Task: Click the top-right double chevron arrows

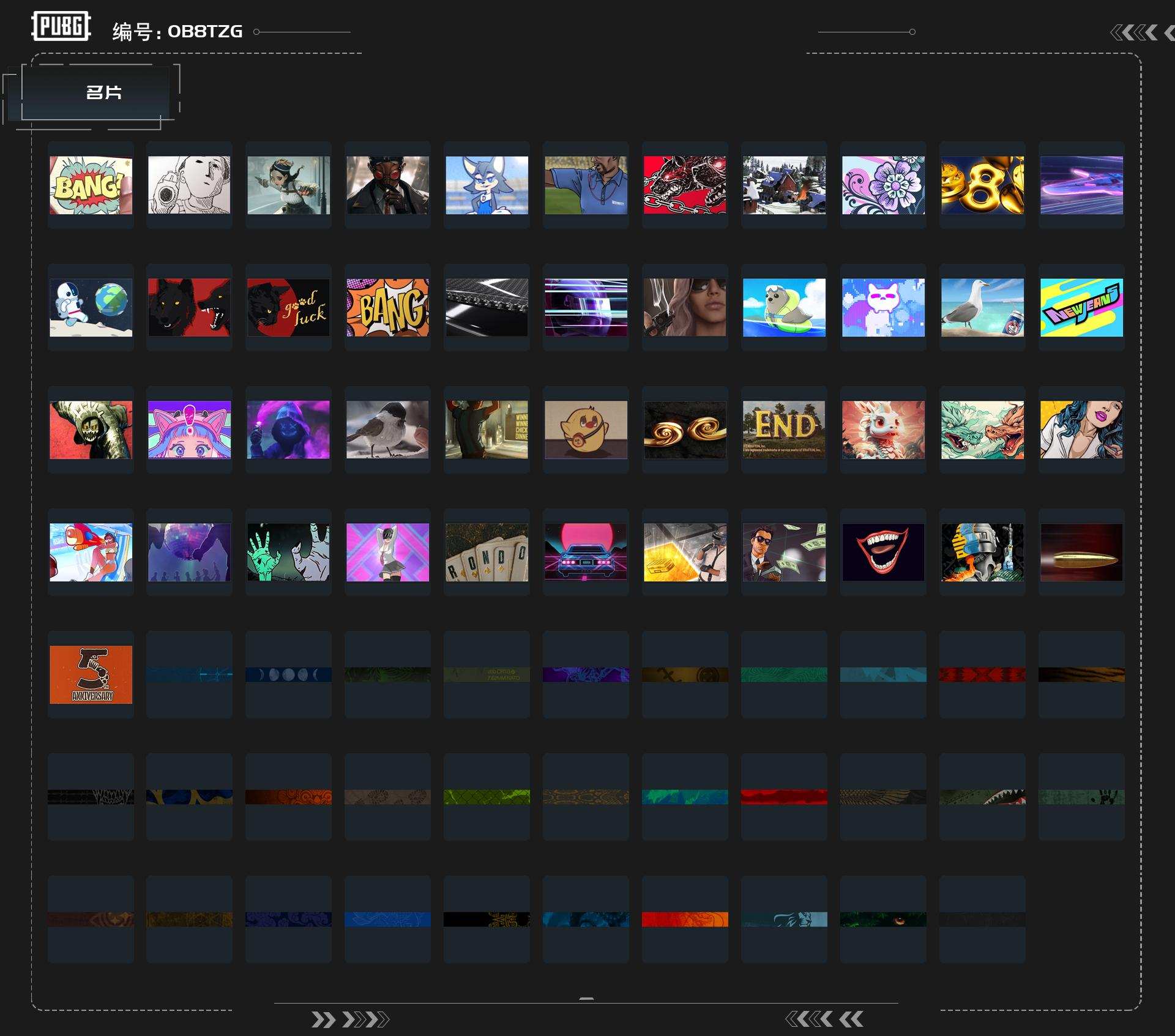Action: (1135, 32)
